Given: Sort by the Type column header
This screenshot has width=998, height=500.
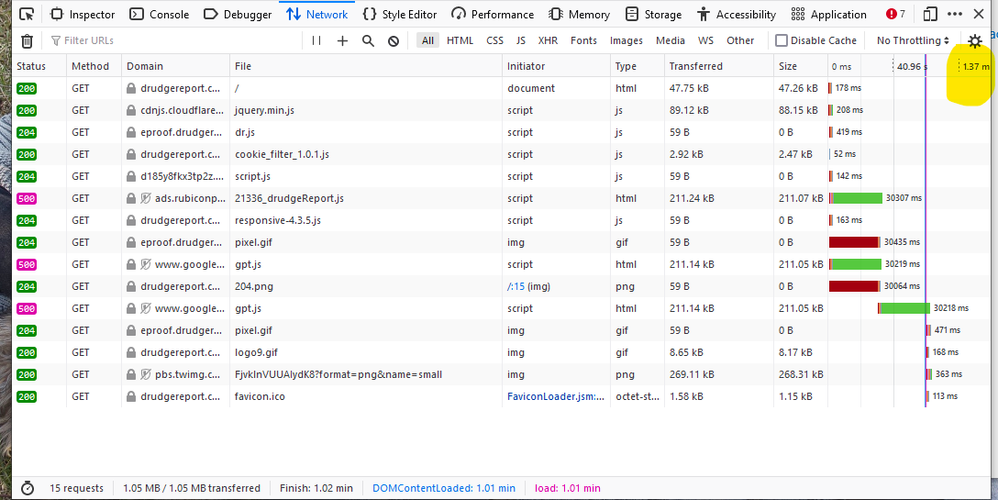Looking at the screenshot, I should (637, 66).
